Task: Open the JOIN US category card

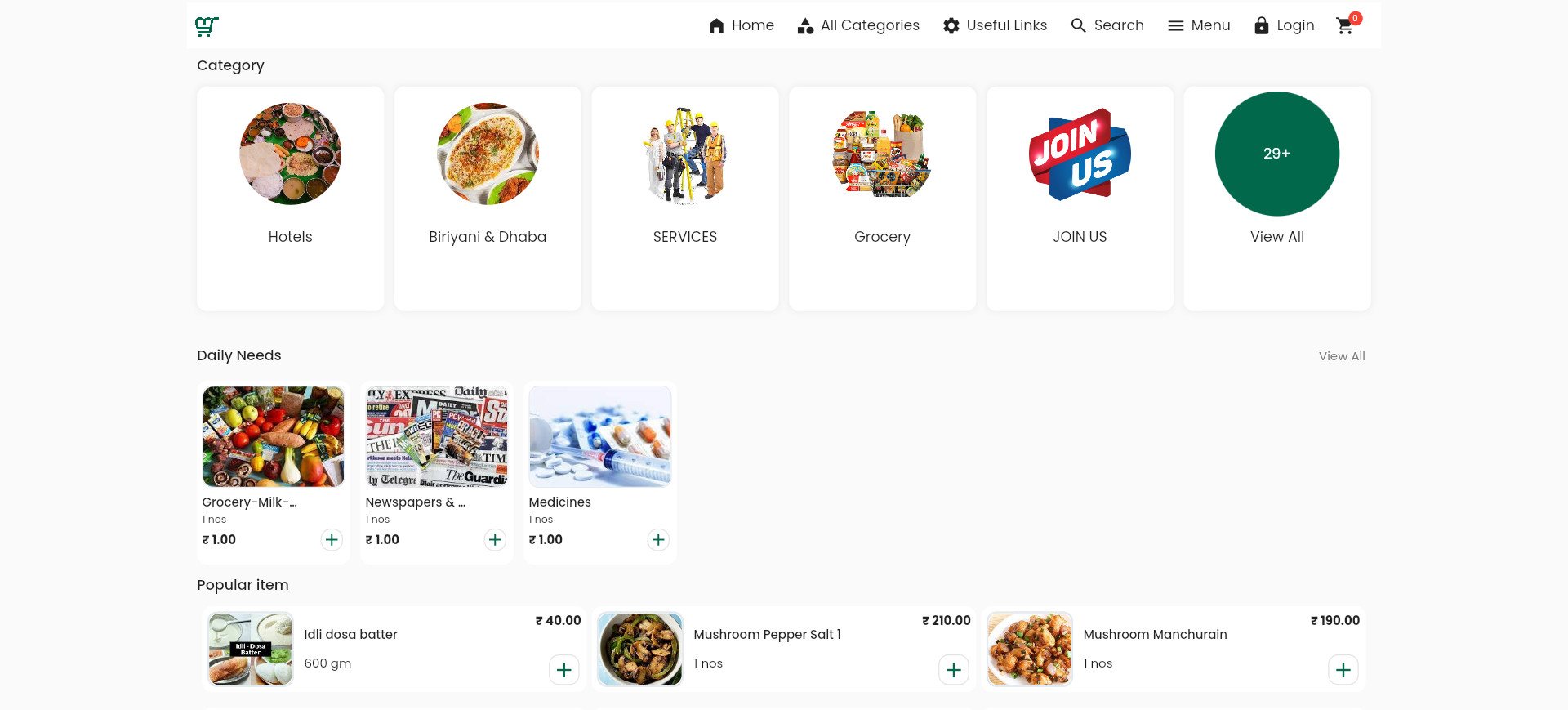Action: [x=1080, y=199]
